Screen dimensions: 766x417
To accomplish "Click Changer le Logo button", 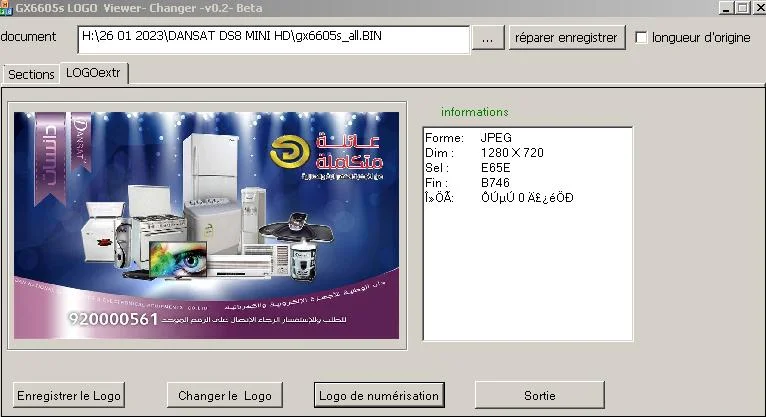I will [x=225, y=395].
